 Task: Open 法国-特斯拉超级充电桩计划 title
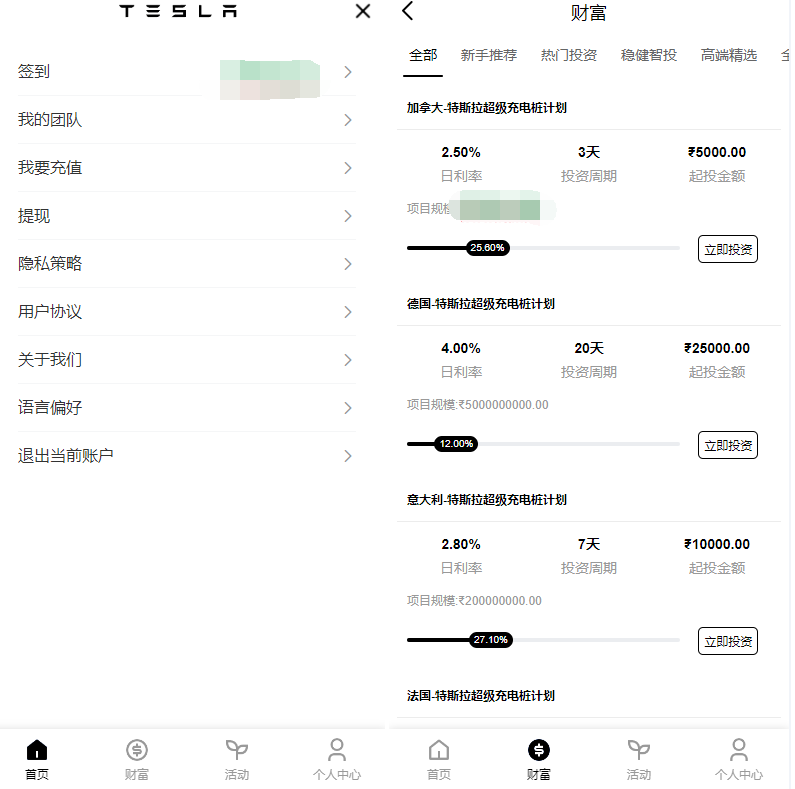point(481,696)
